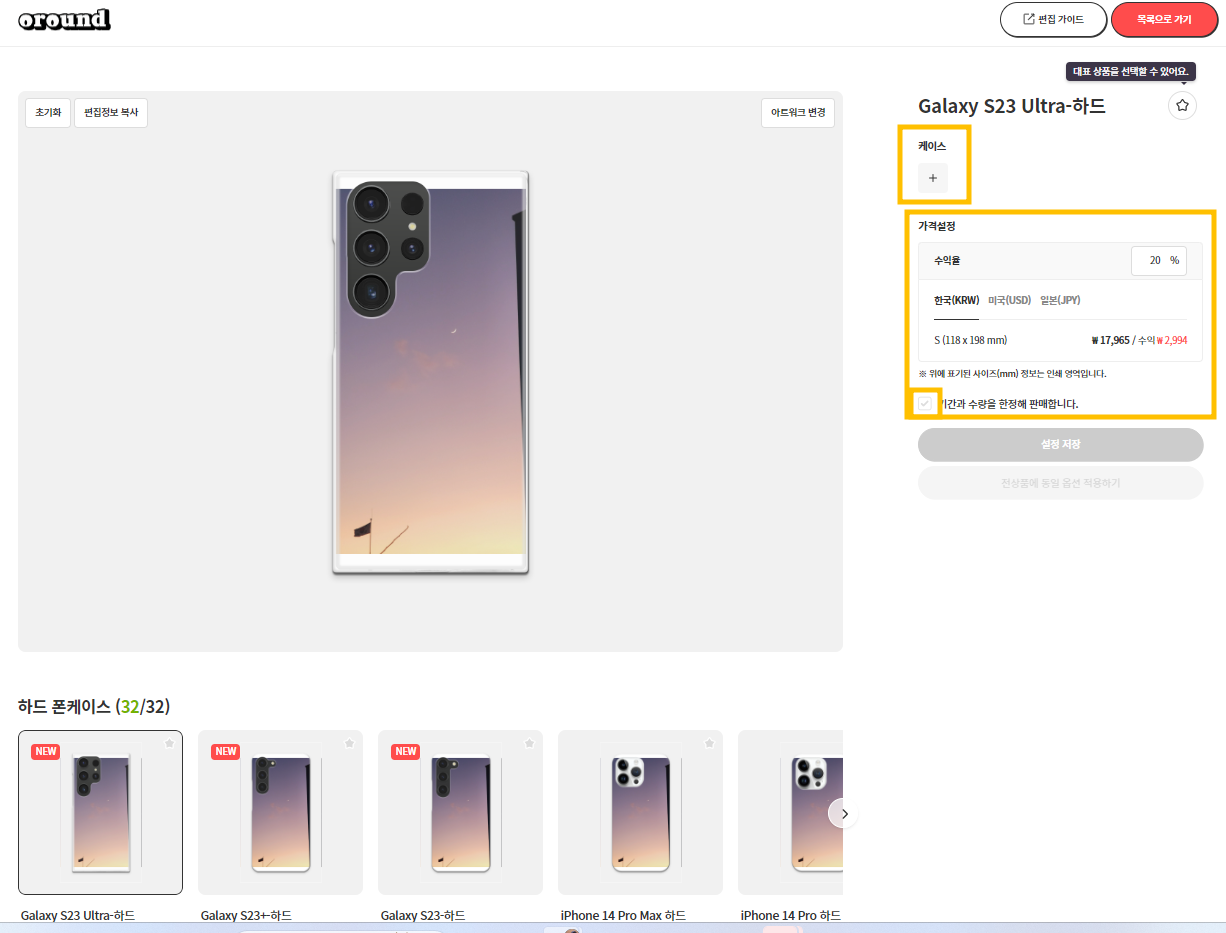Select the iPhone 14 Pro 하드 thumbnail

(x=790, y=812)
